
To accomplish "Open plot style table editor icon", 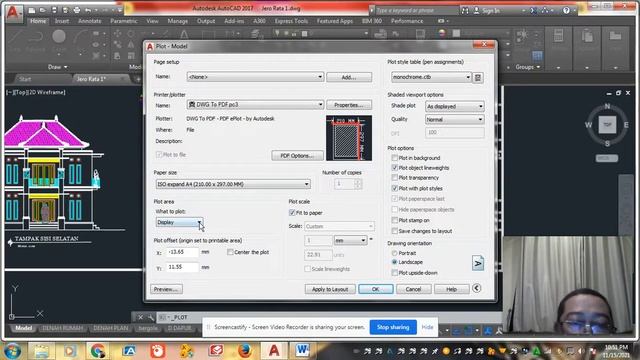I will pos(478,77).
